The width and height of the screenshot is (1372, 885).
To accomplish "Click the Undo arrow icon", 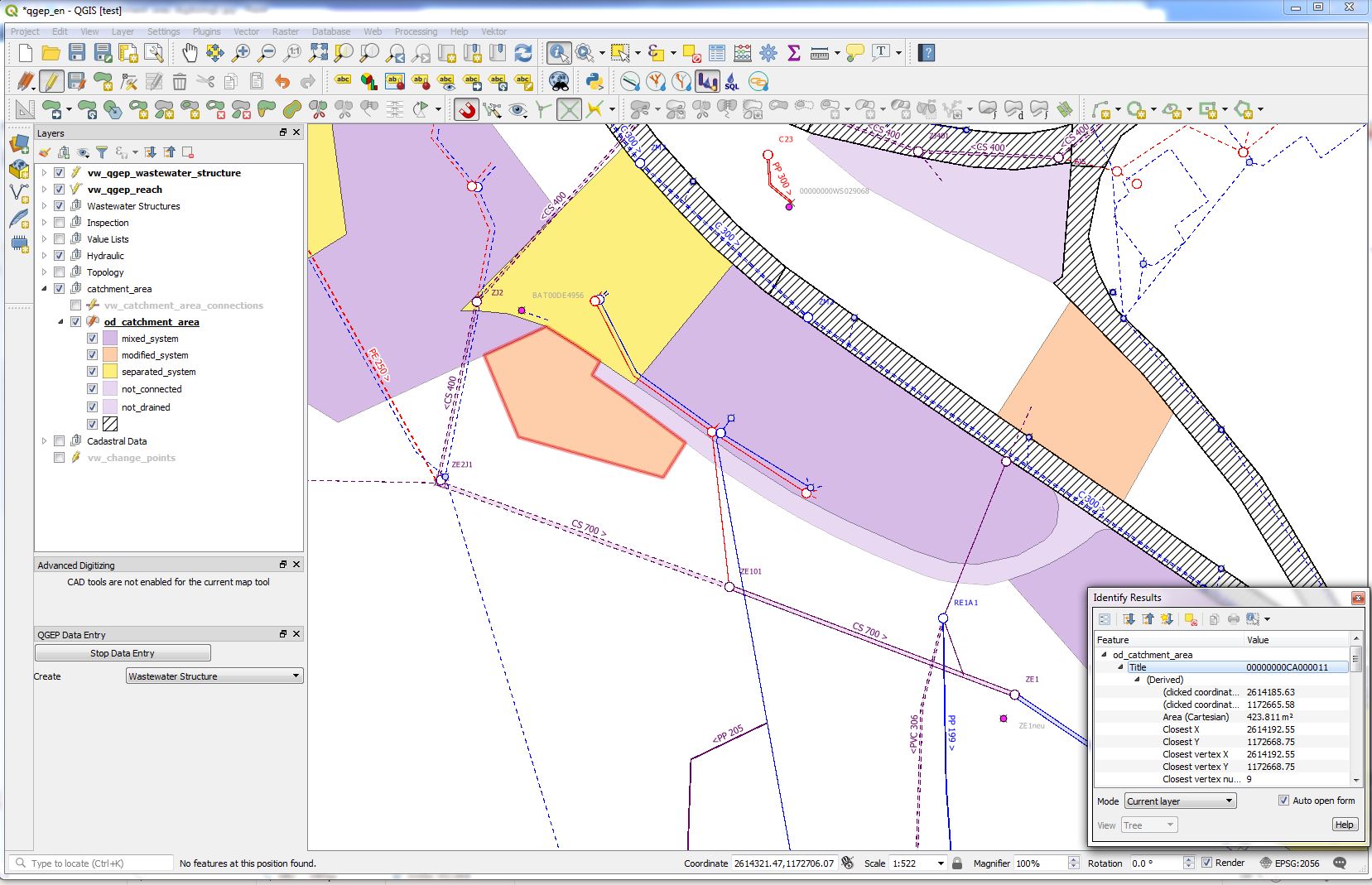I will (x=282, y=81).
